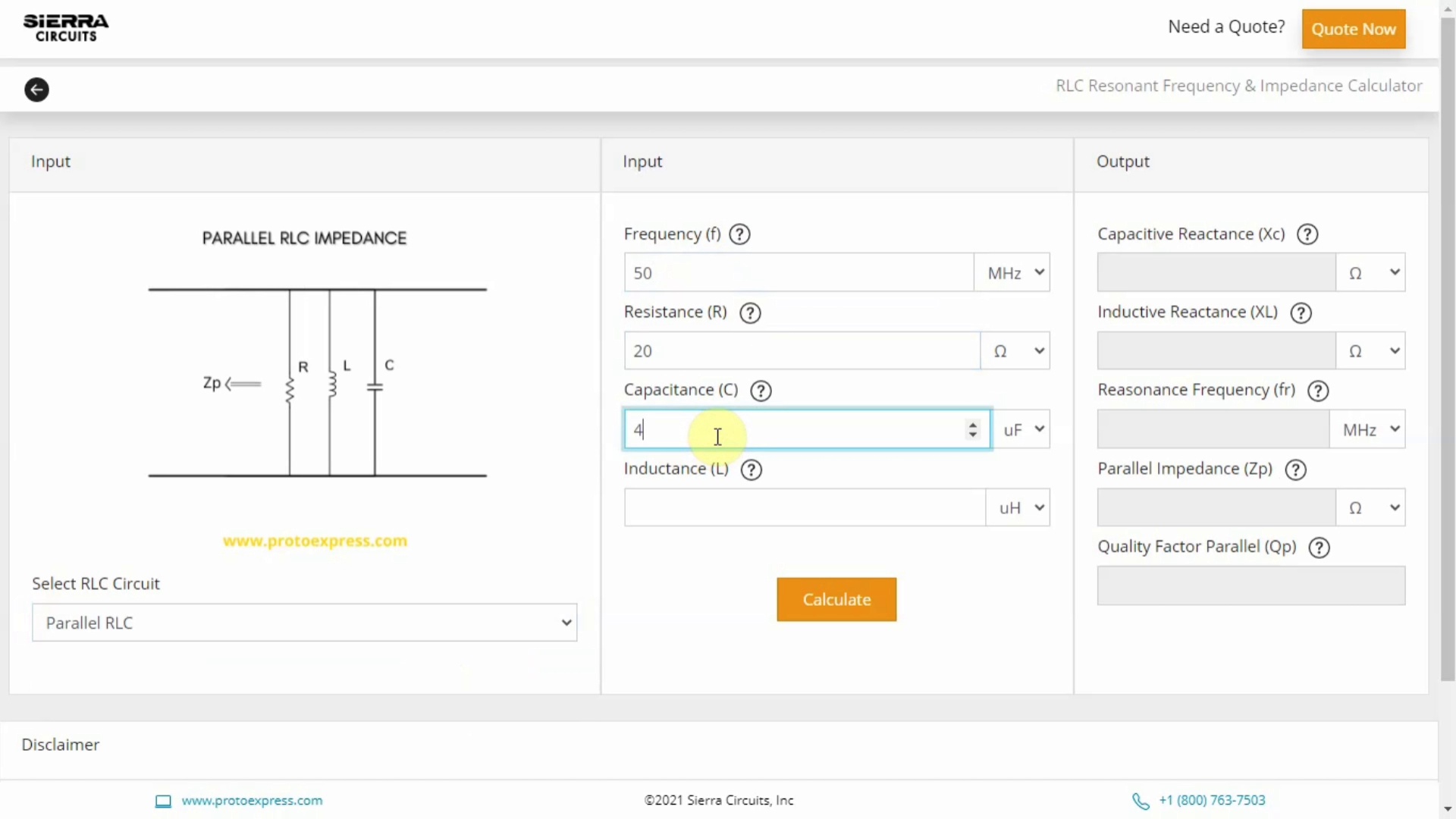Click help icon for Inductance (L)
The image size is (1456, 819).
click(x=751, y=469)
